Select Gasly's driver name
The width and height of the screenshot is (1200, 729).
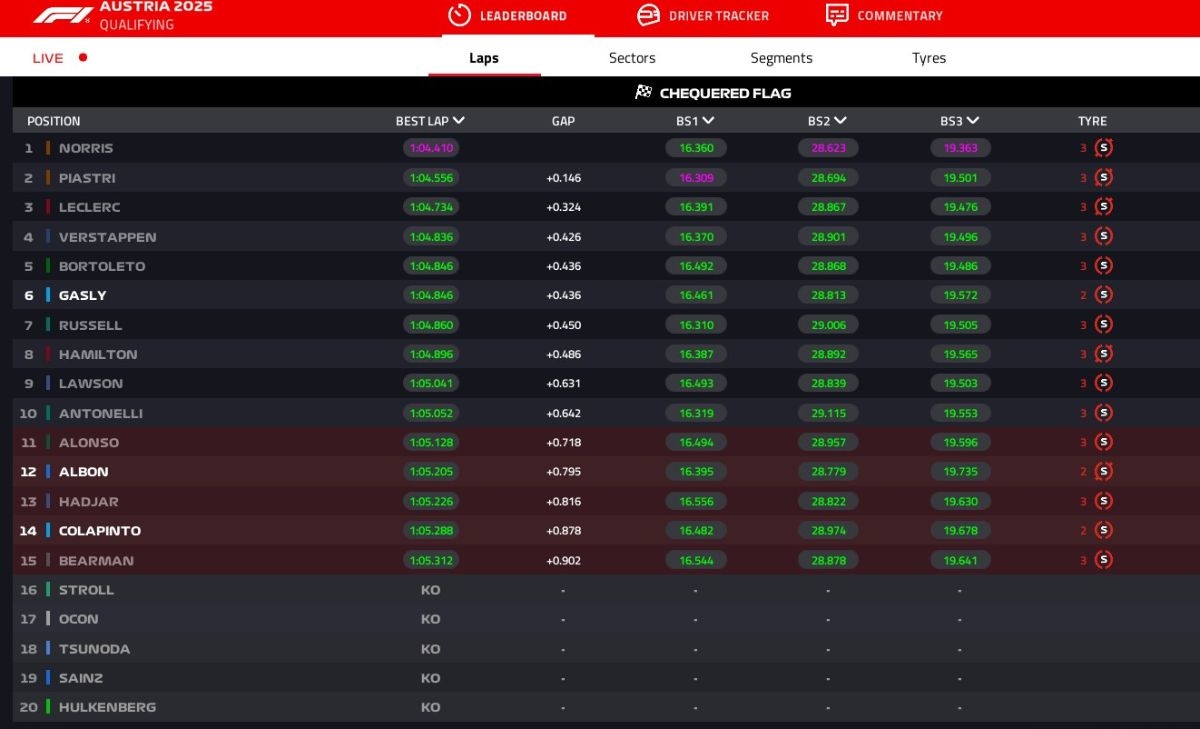(x=82, y=296)
